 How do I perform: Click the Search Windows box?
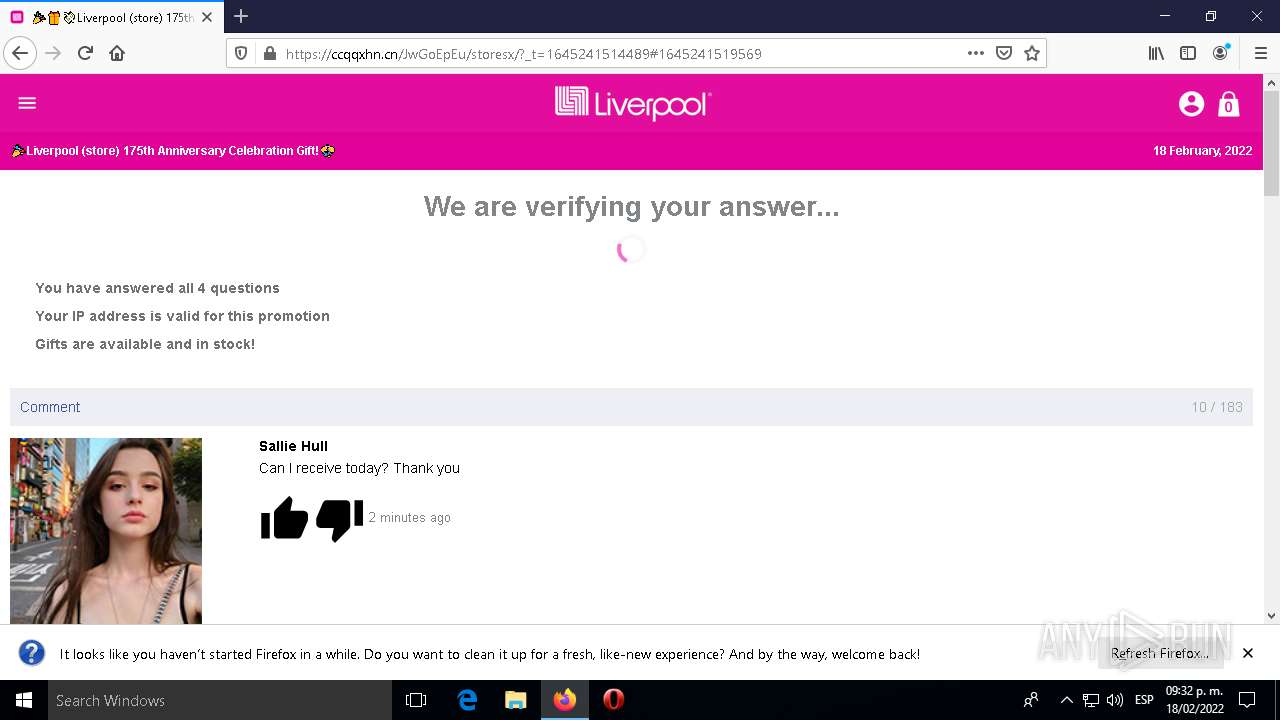tap(220, 700)
